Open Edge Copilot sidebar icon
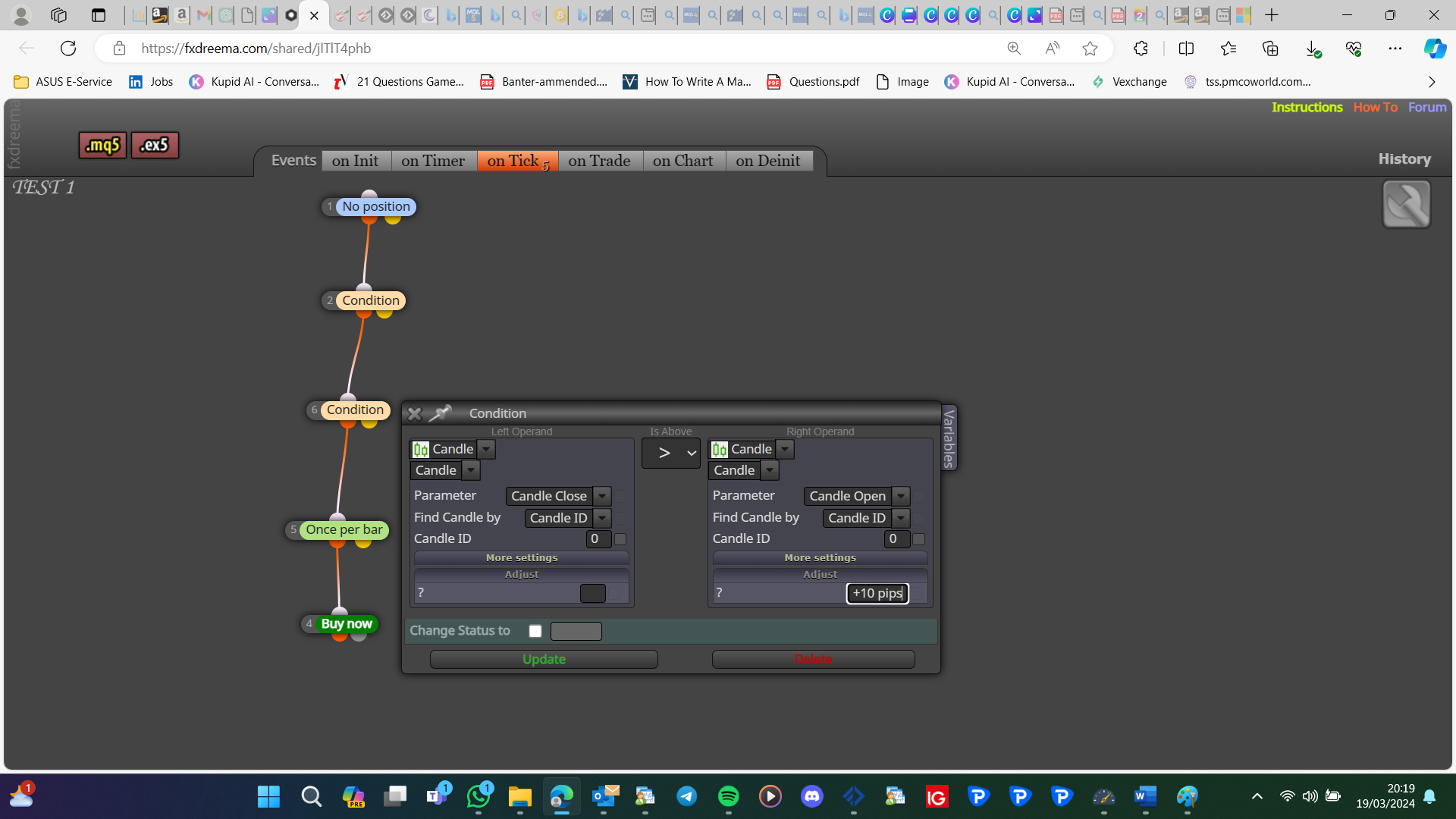 (x=1434, y=49)
